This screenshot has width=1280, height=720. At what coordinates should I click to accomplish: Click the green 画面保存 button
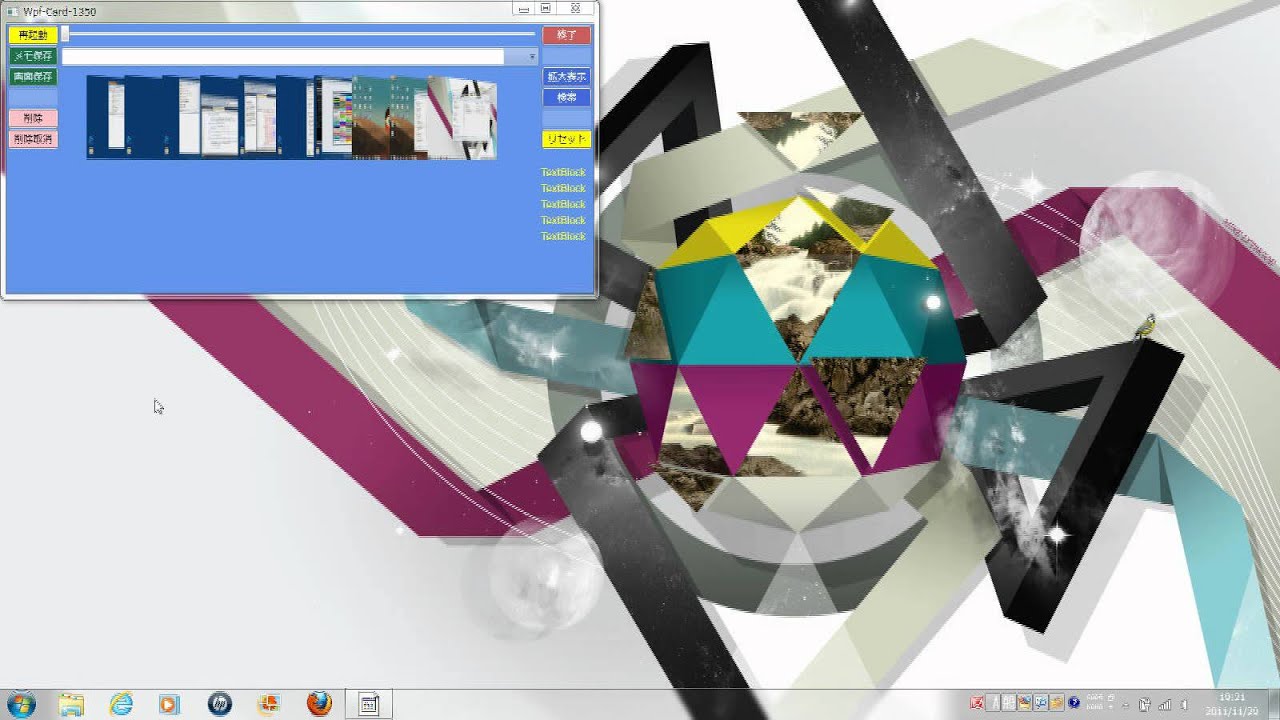tap(33, 76)
